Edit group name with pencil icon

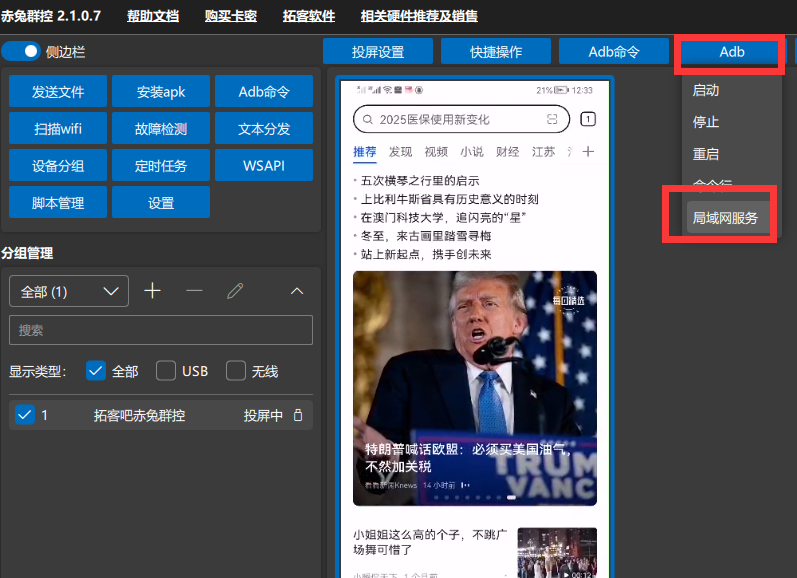coord(235,291)
